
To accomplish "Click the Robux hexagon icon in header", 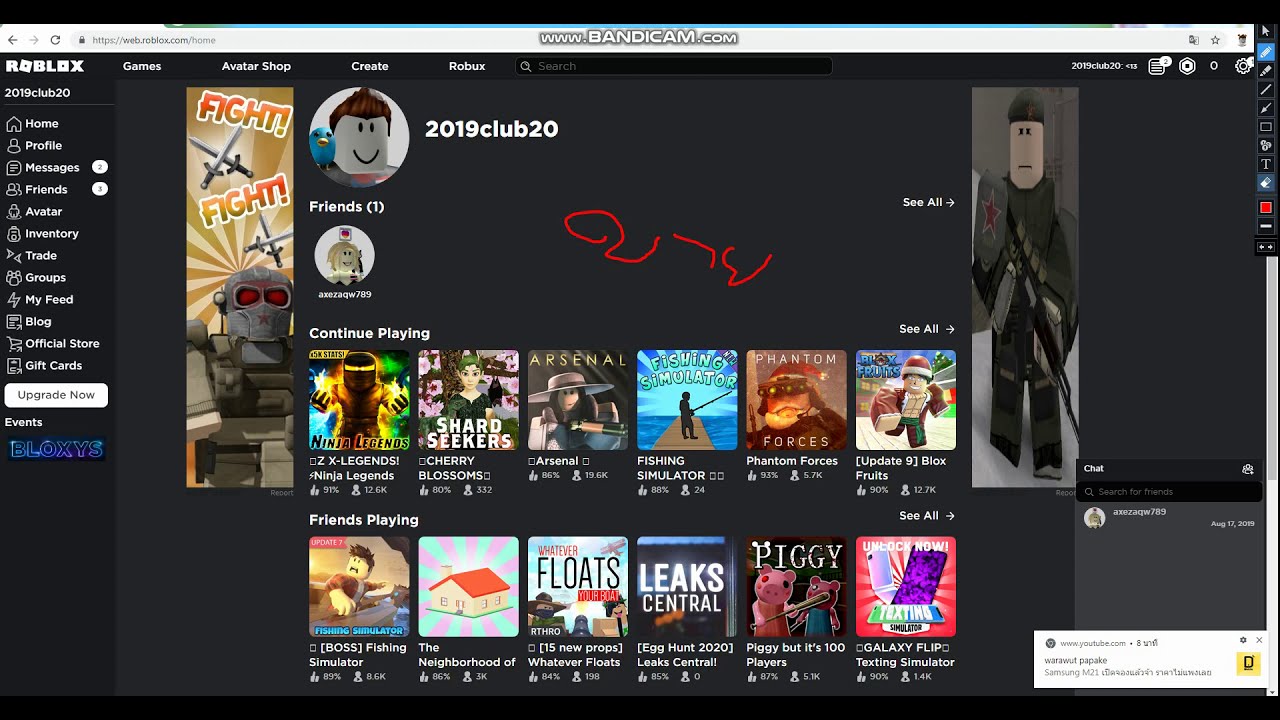I will [x=1187, y=66].
